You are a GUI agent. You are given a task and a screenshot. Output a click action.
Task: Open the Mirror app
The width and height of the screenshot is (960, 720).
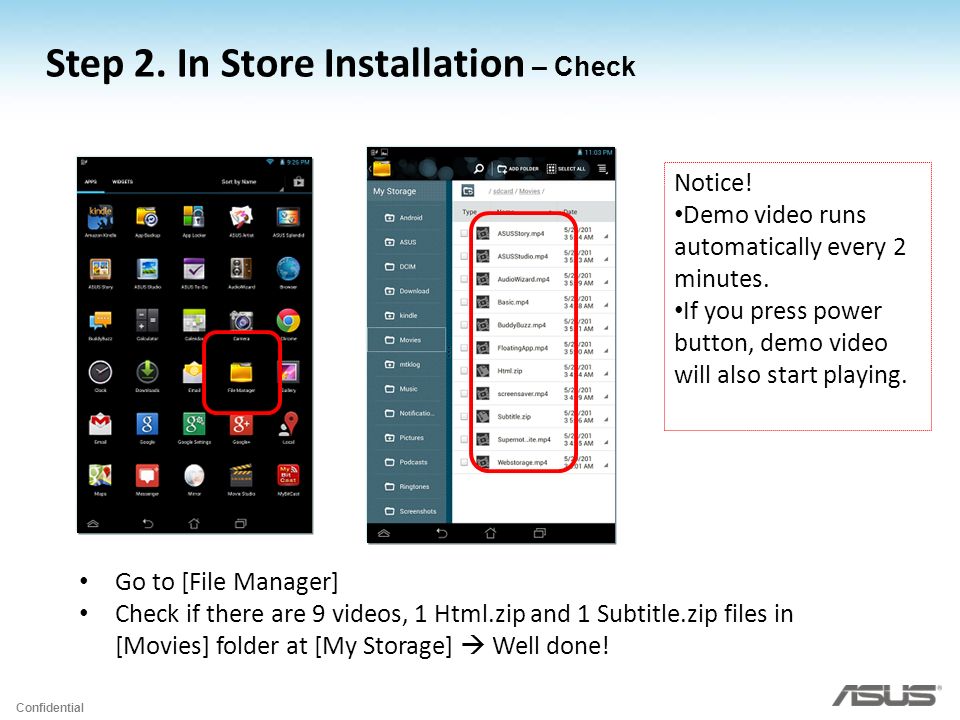pyautogui.click(x=194, y=475)
